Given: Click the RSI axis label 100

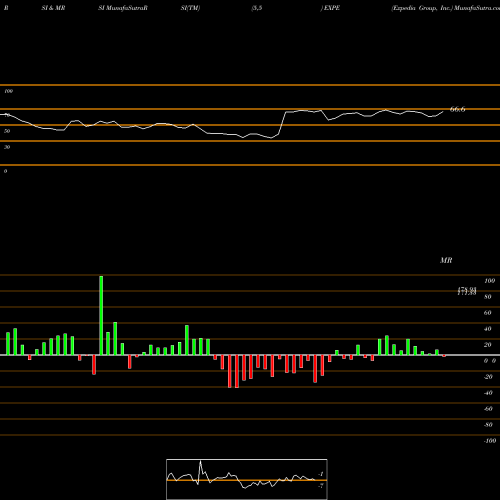Looking at the screenshot, I should pos(8,91).
